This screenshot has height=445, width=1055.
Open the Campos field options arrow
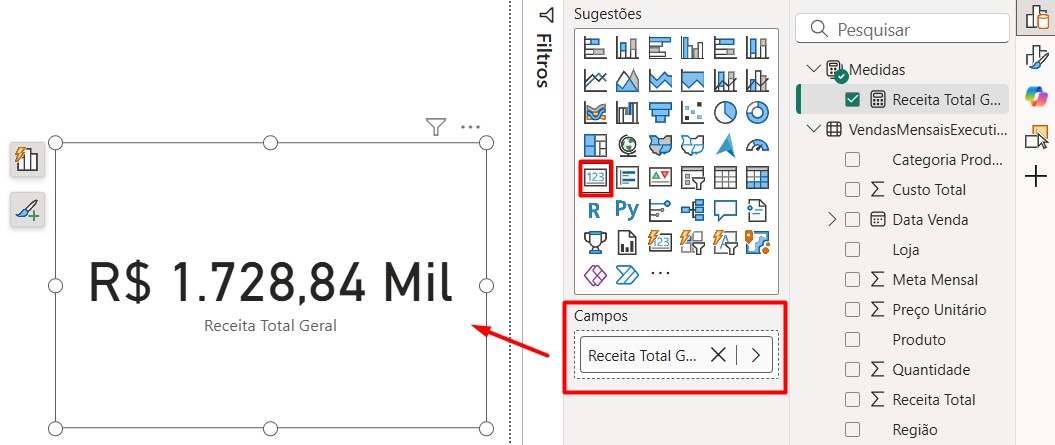click(756, 355)
